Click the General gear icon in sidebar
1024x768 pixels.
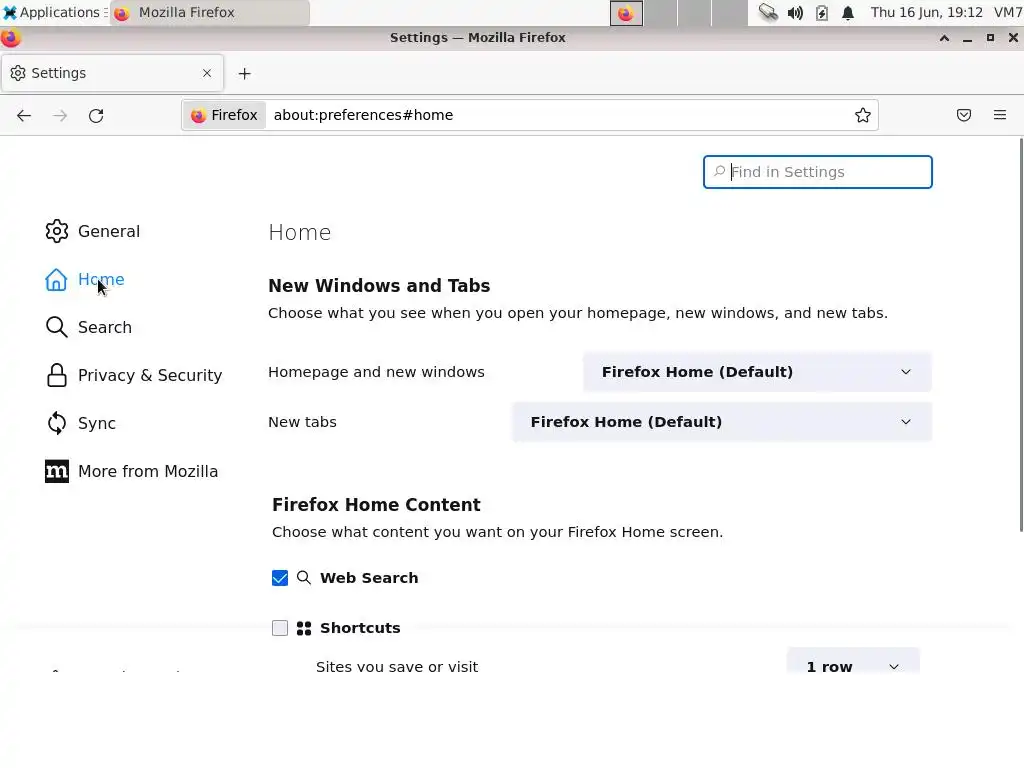click(57, 231)
